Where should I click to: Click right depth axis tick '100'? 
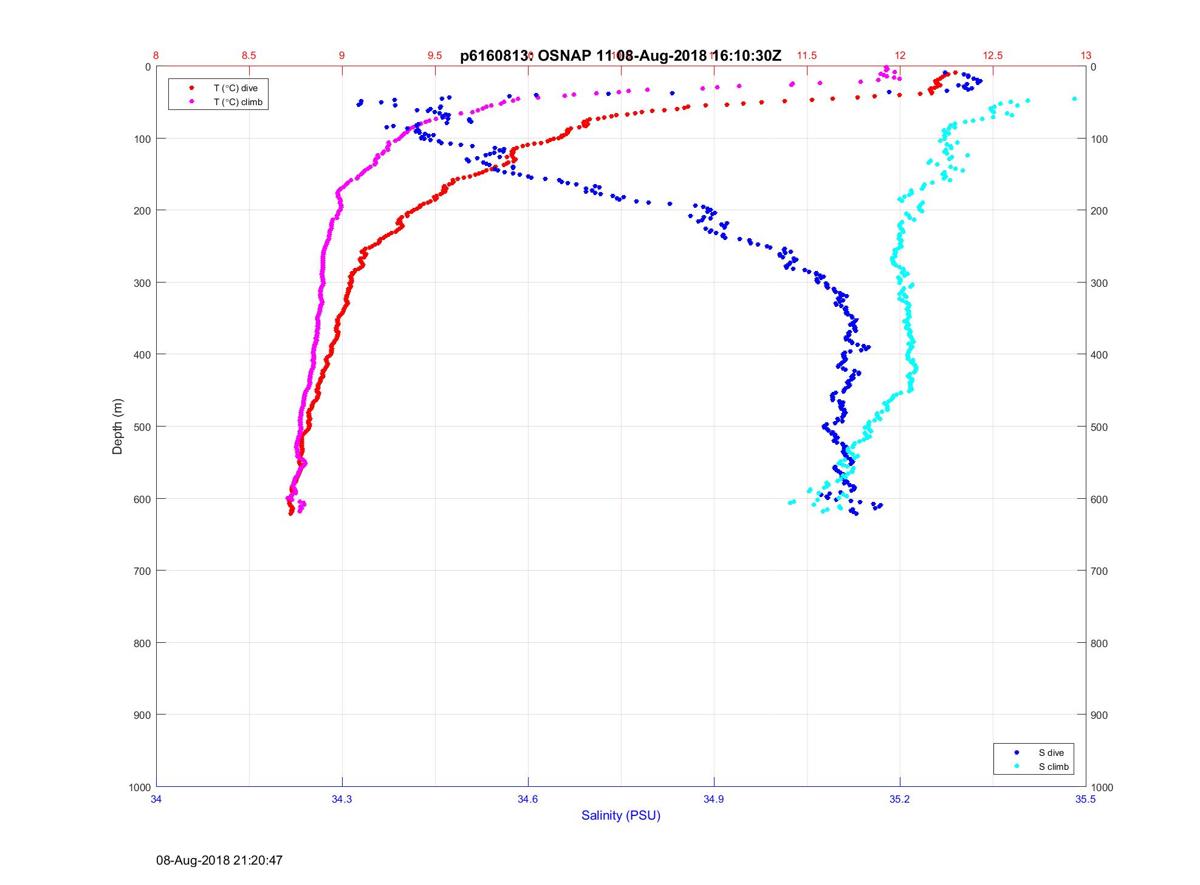[x=1100, y=139]
